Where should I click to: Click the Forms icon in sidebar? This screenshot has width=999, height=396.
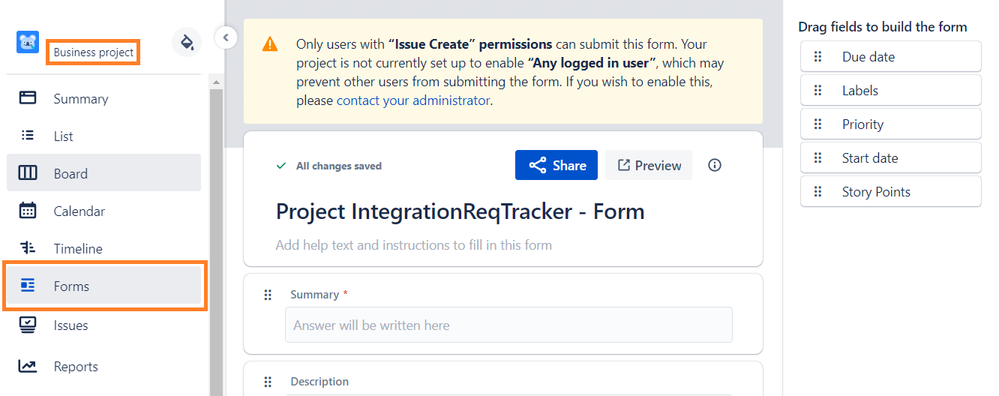pos(27,285)
